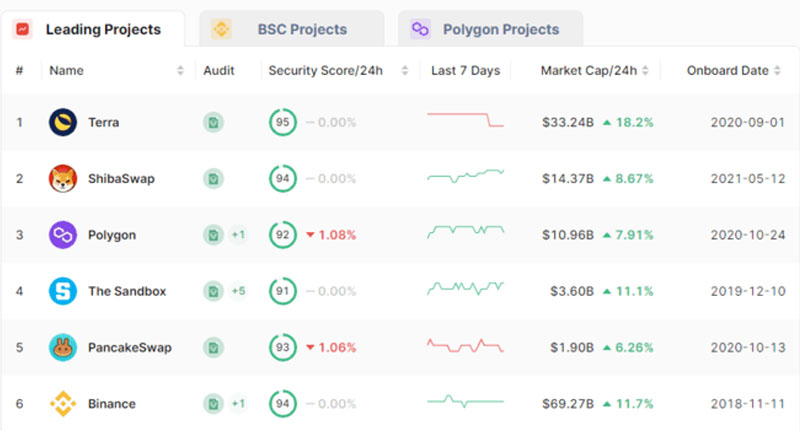The image size is (800, 446).
Task: Click Binance's security score ring 94
Action: click(x=283, y=404)
